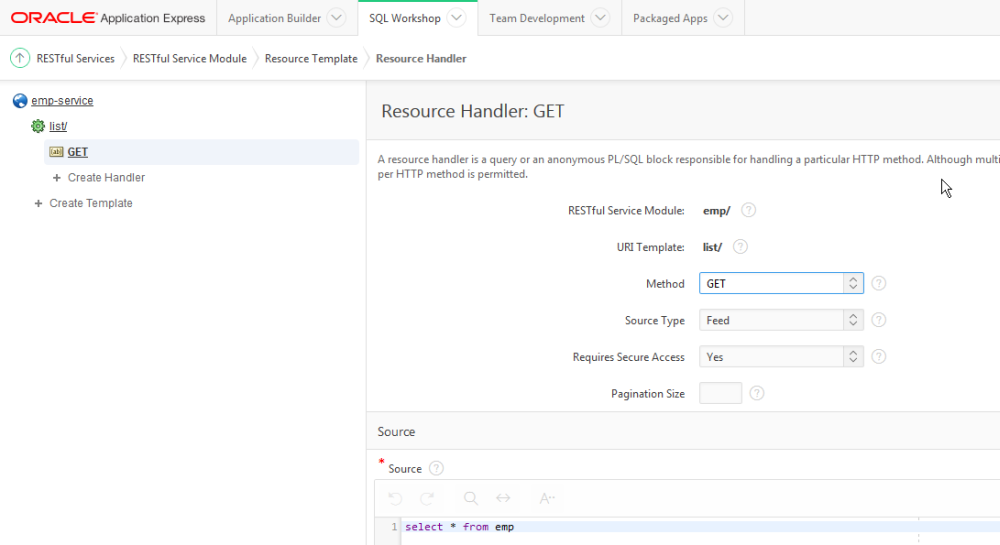This screenshot has width=1000, height=545.
Task: Click the auto-complete icon in the editor toolbar
Action: point(547,498)
